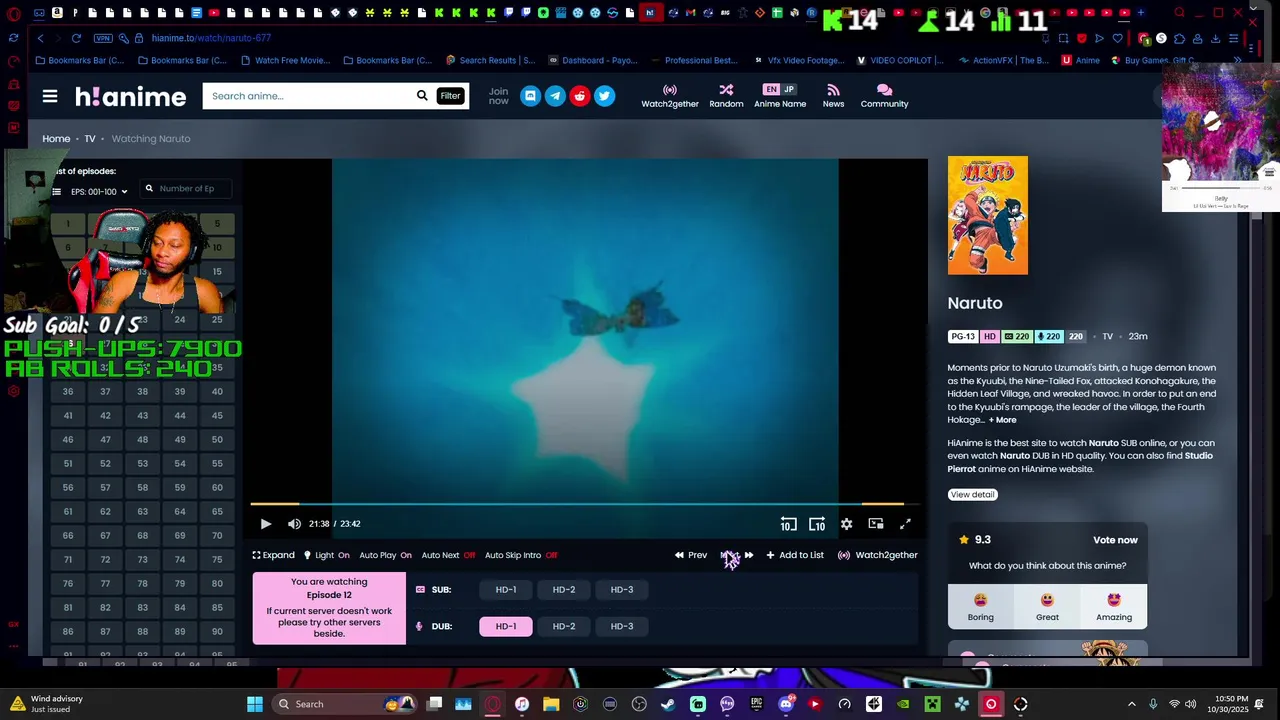This screenshot has height=720, width=1280.
Task: Go to the TV breadcrumb
Action: (x=90, y=139)
